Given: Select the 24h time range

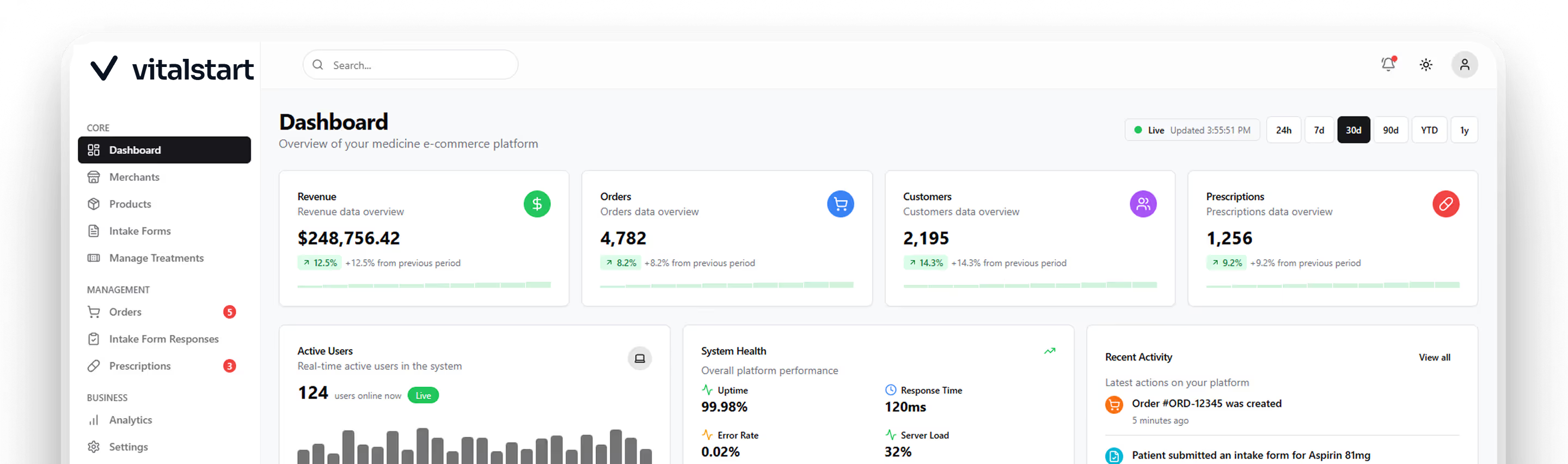Looking at the screenshot, I should (x=1283, y=130).
